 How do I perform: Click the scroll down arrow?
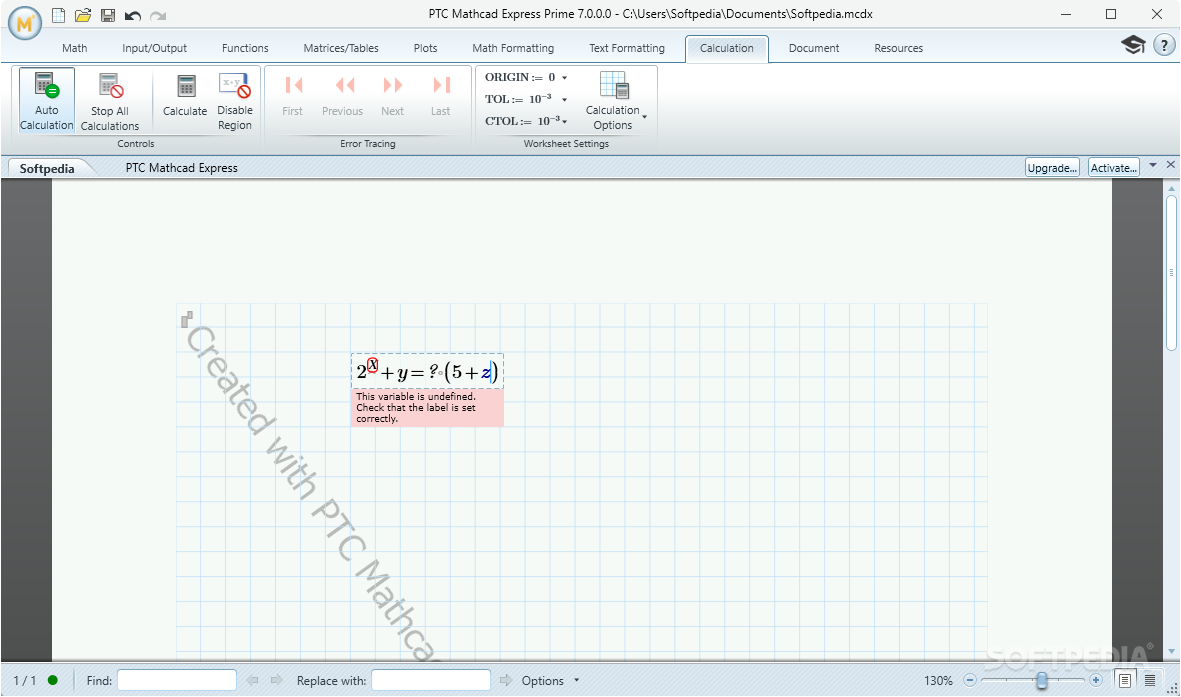tap(1171, 652)
